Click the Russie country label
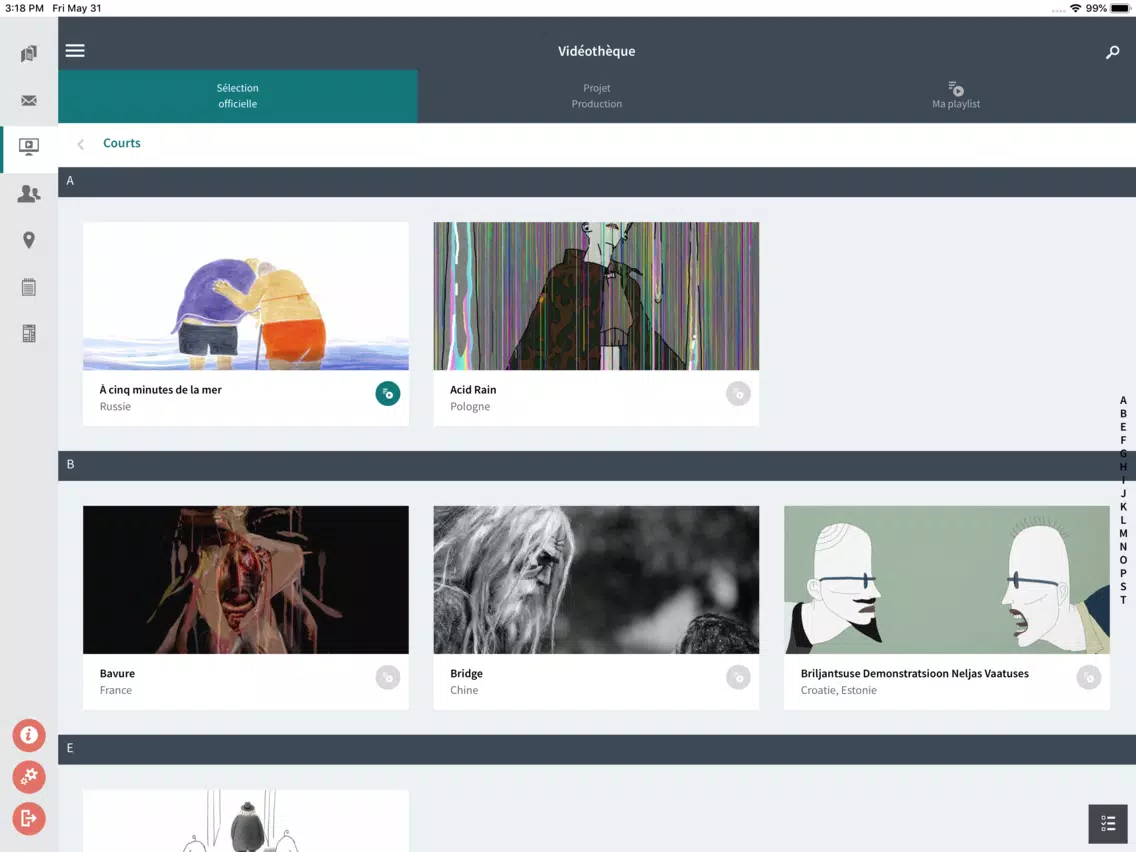 point(115,406)
